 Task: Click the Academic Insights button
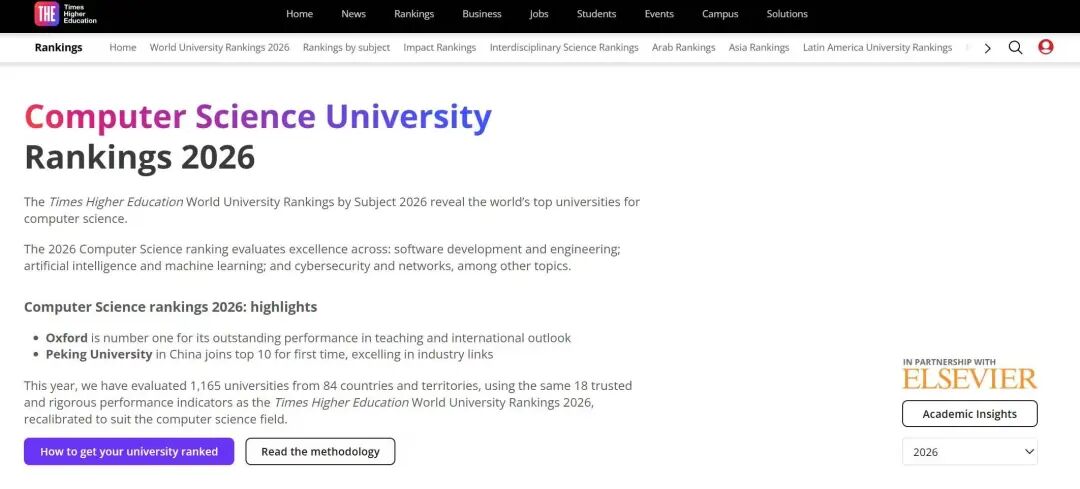970,414
